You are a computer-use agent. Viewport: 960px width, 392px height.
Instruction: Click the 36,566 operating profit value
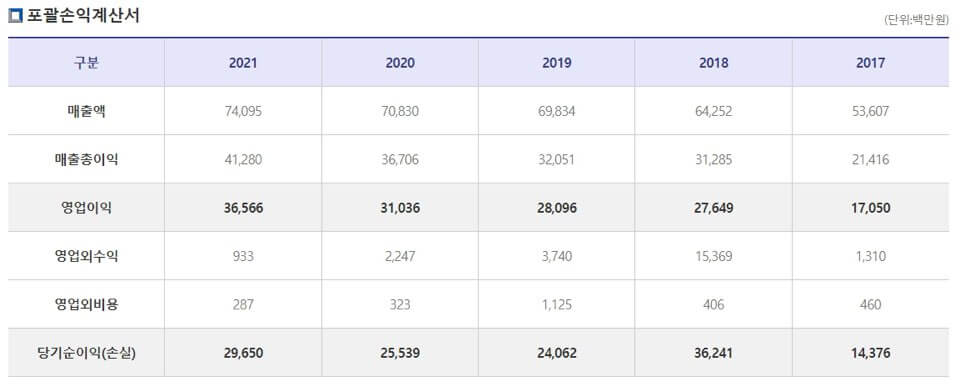243,208
